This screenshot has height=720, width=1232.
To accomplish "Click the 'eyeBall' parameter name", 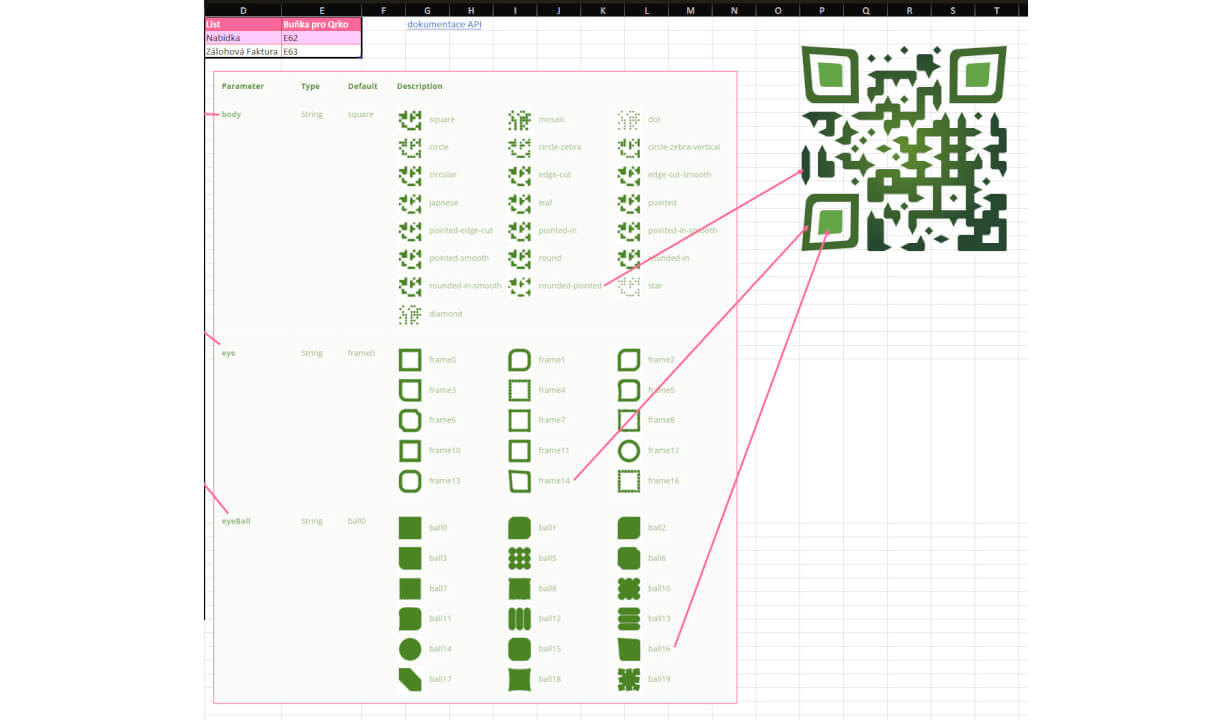I will (x=236, y=522).
